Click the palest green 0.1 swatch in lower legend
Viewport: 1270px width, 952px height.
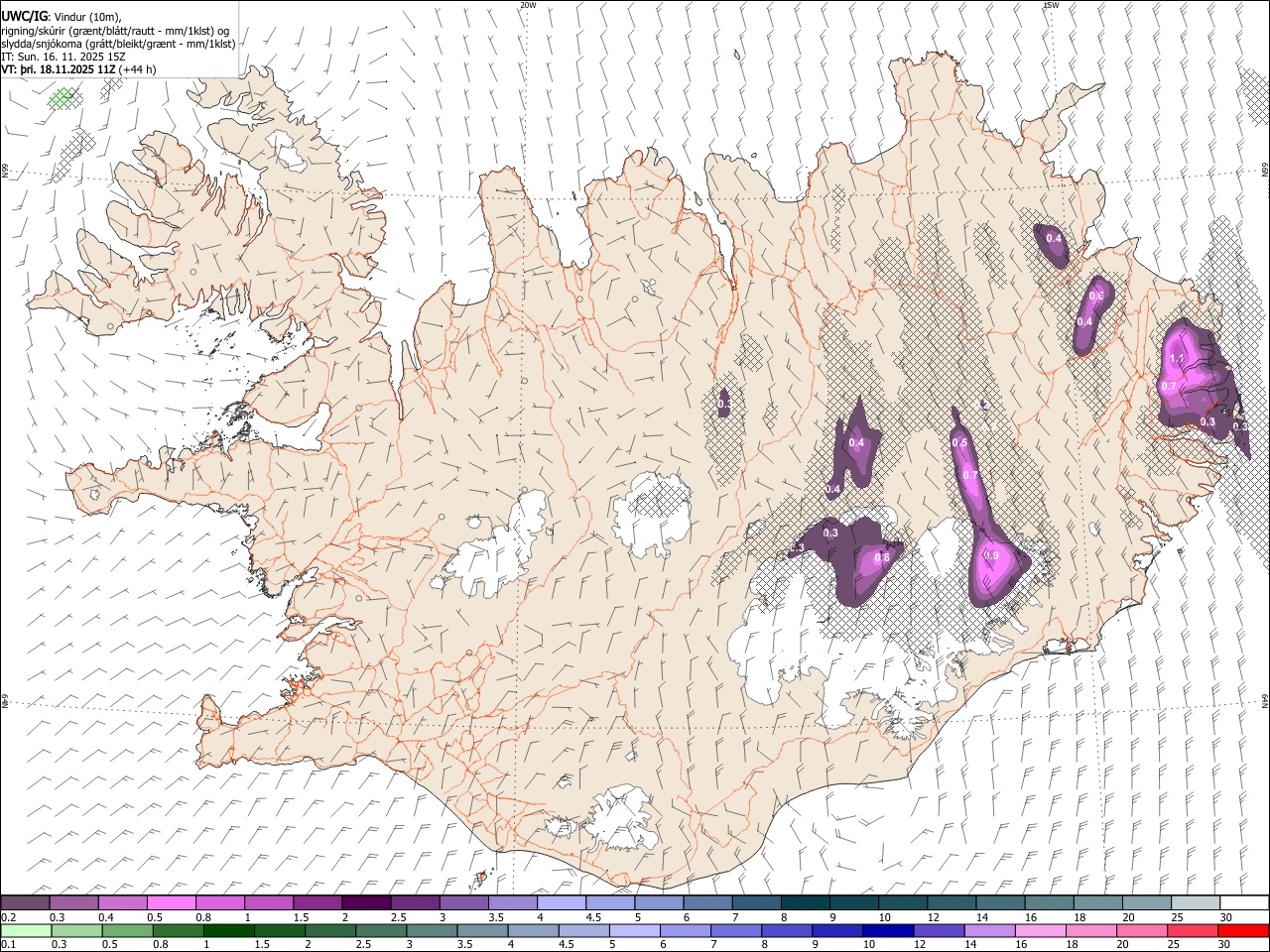[26, 931]
